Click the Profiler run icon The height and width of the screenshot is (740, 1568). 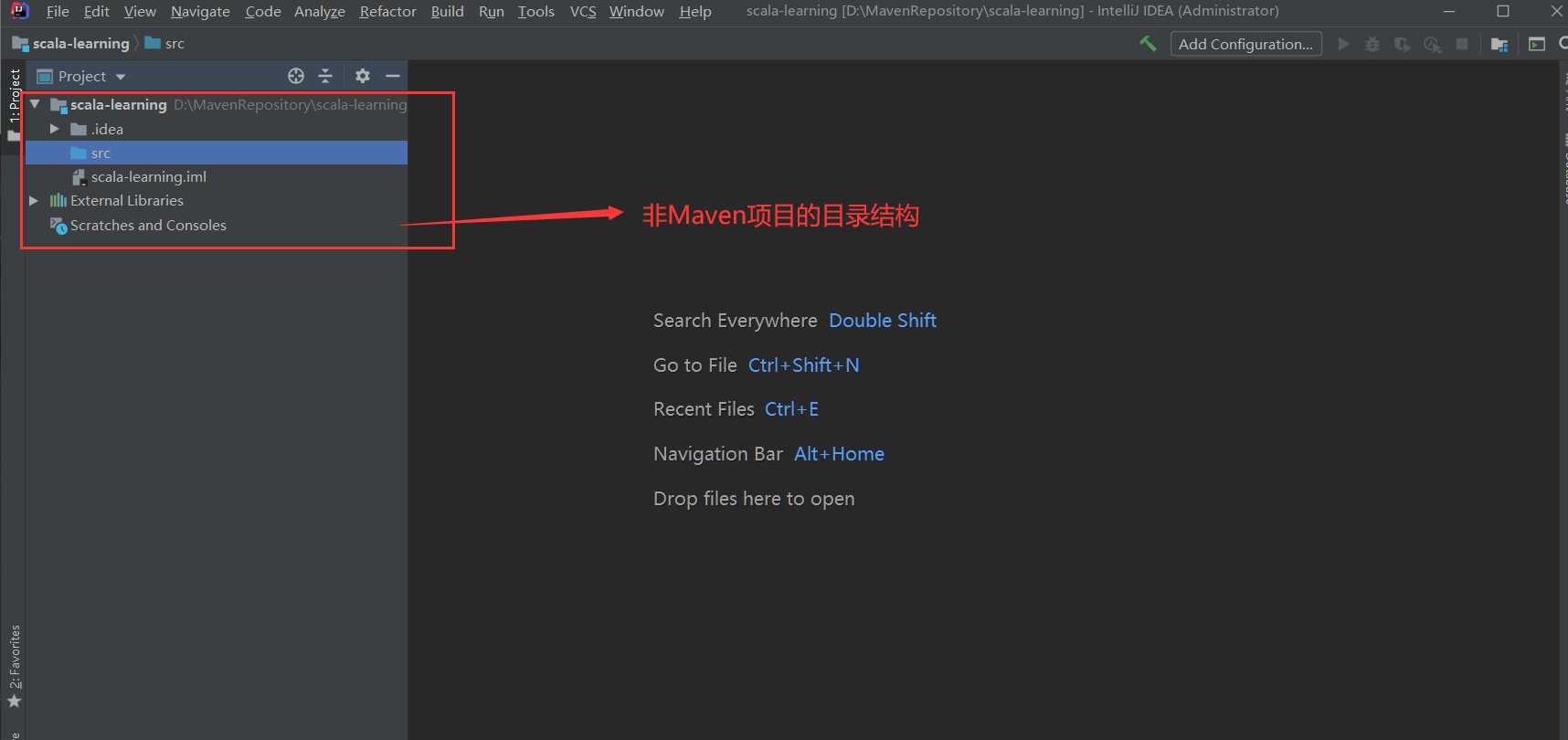point(1432,44)
